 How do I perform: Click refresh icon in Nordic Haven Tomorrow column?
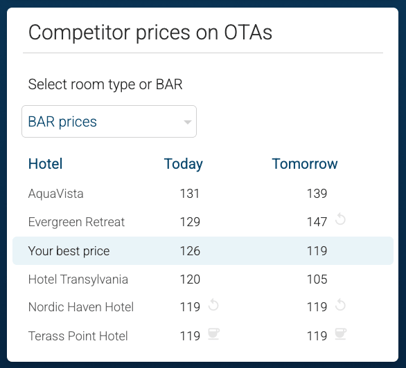(x=340, y=305)
